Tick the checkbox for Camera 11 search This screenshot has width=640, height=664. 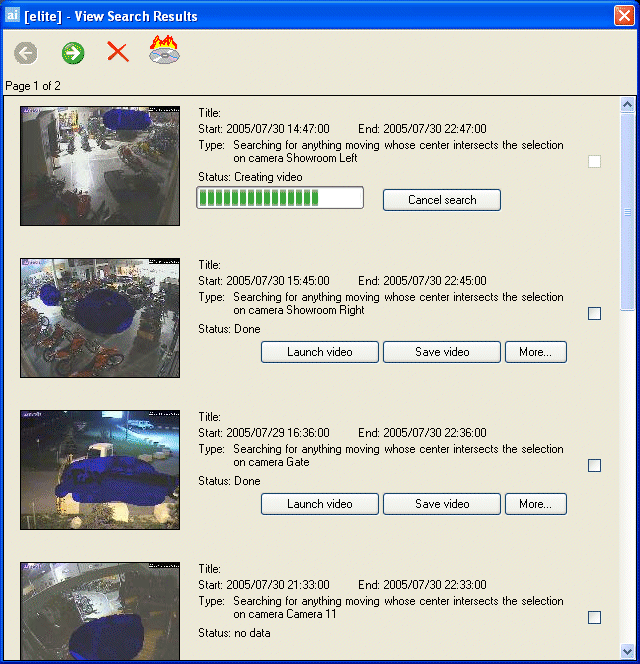(594, 617)
